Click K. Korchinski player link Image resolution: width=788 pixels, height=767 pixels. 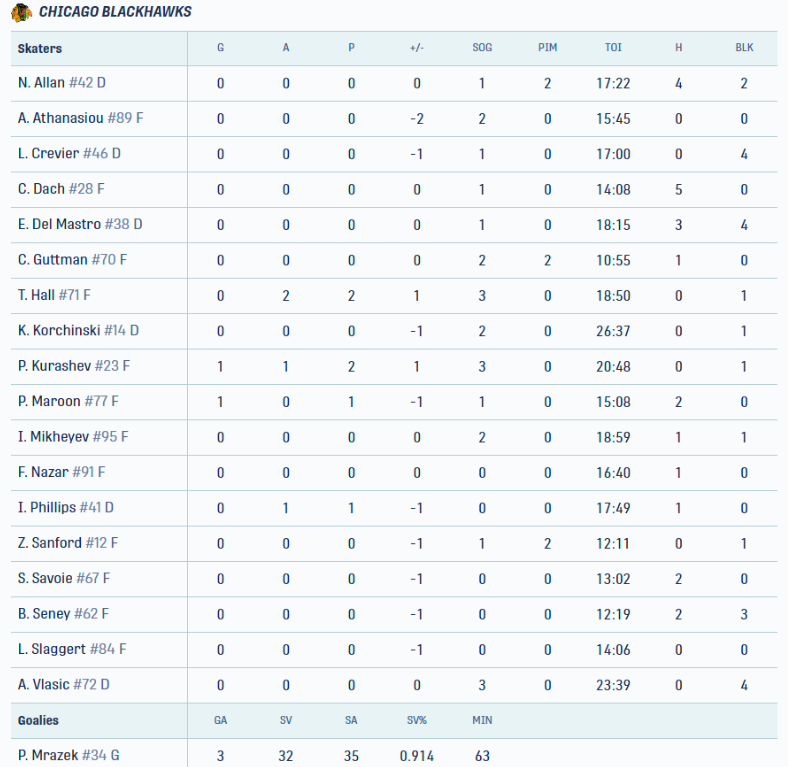[x=59, y=330]
